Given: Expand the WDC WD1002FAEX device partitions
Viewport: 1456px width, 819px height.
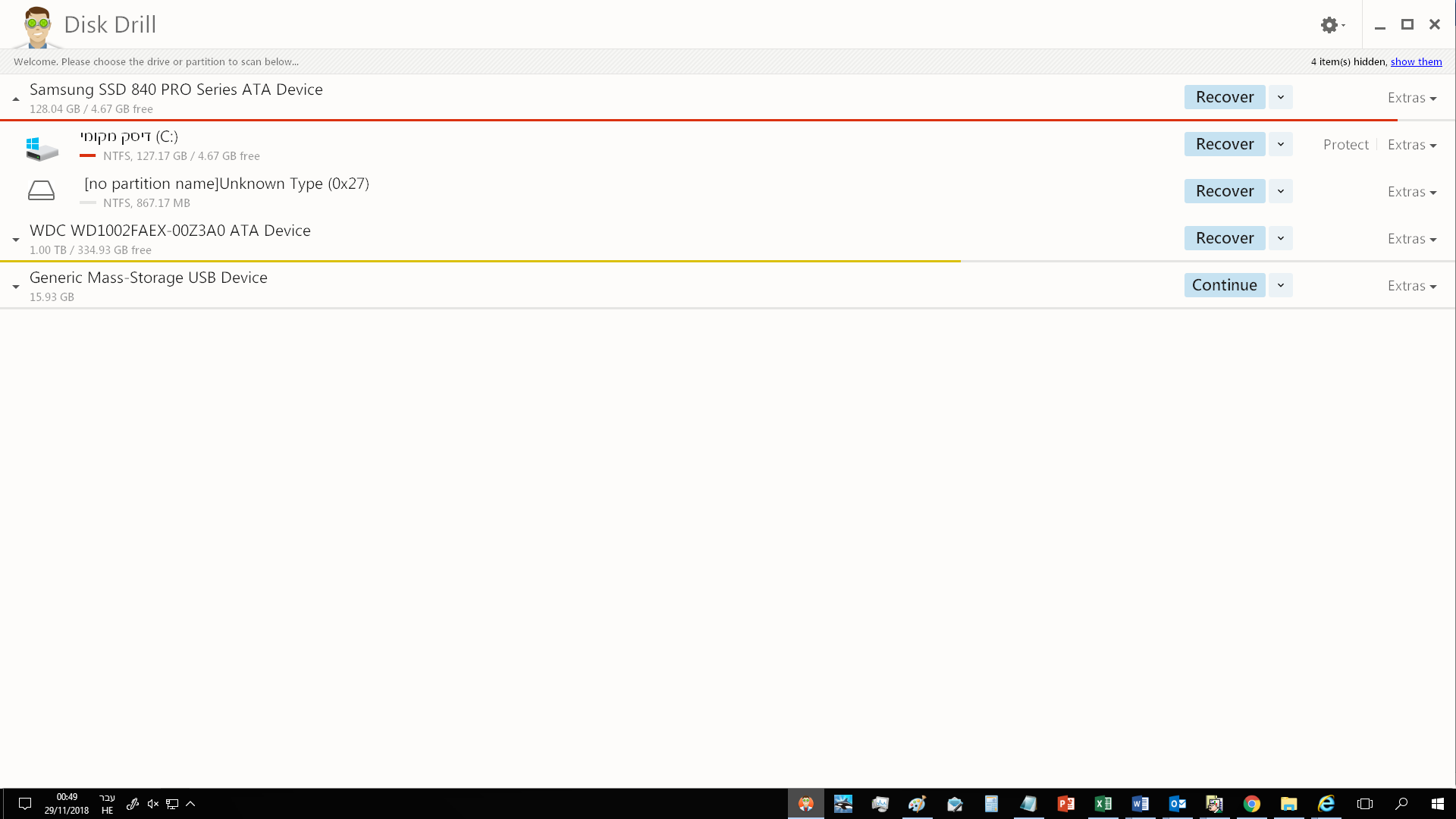Looking at the screenshot, I should (x=16, y=240).
